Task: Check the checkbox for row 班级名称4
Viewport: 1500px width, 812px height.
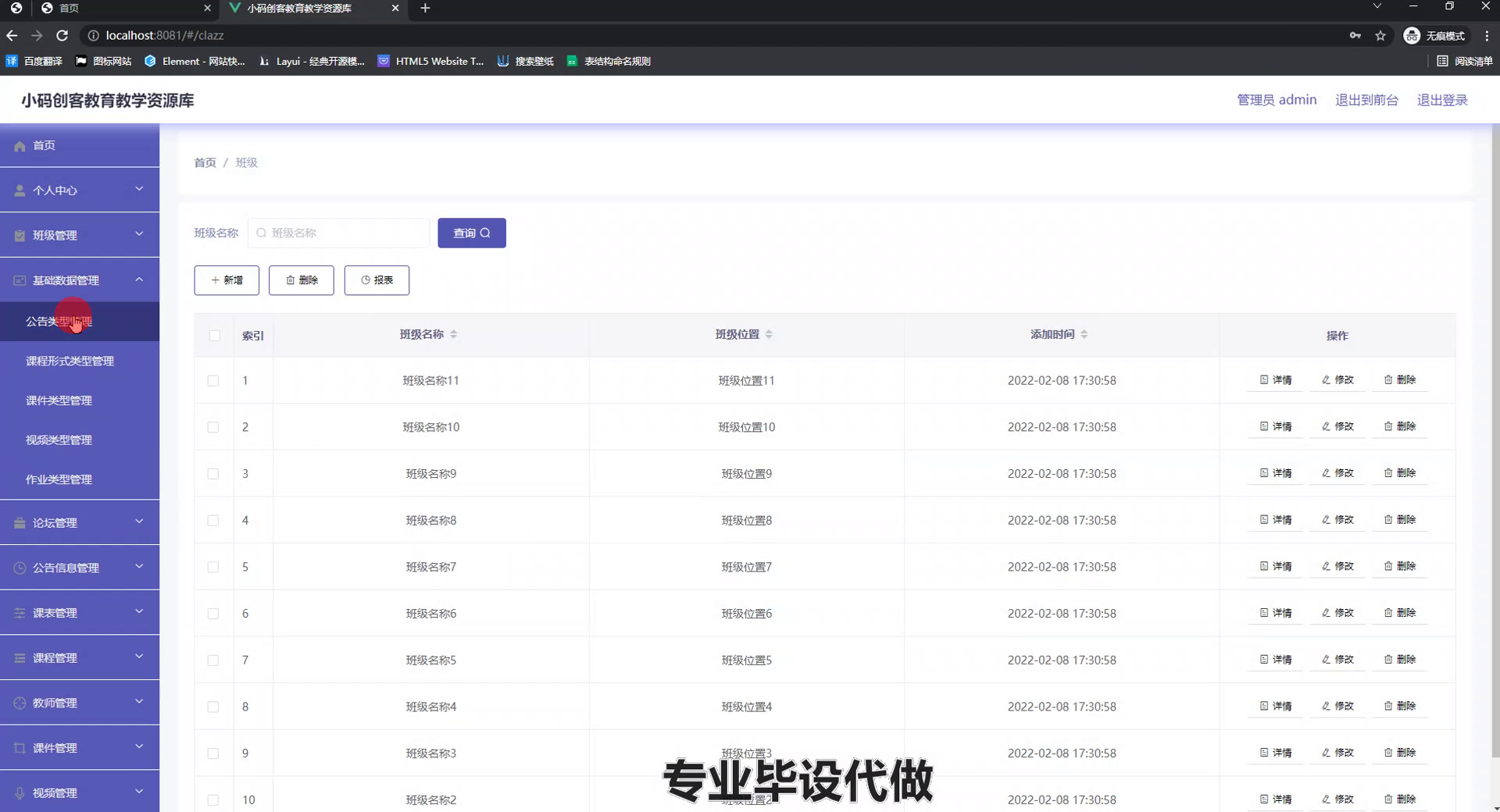Action: 212,707
